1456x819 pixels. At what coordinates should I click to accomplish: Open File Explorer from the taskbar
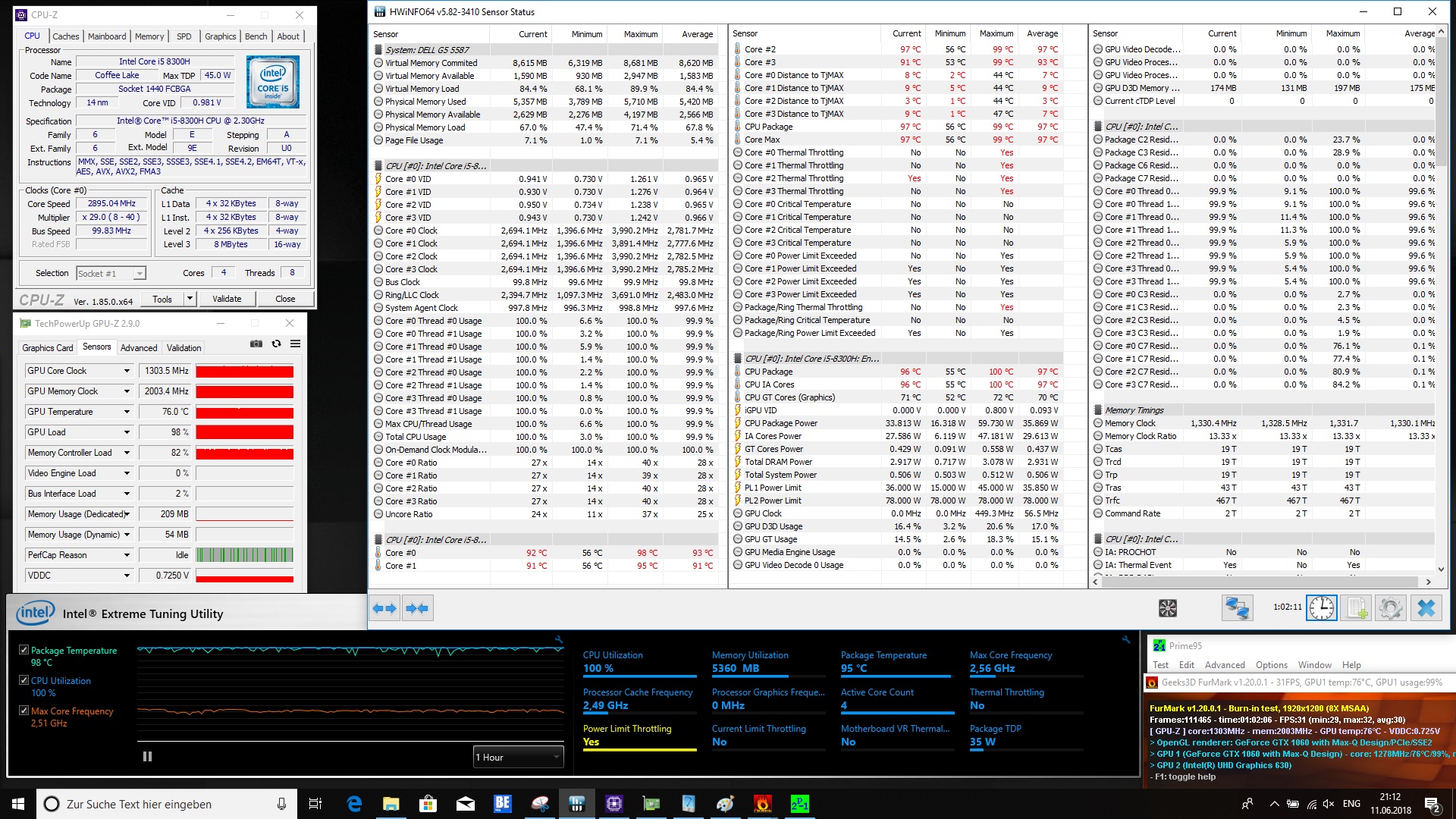point(391,804)
